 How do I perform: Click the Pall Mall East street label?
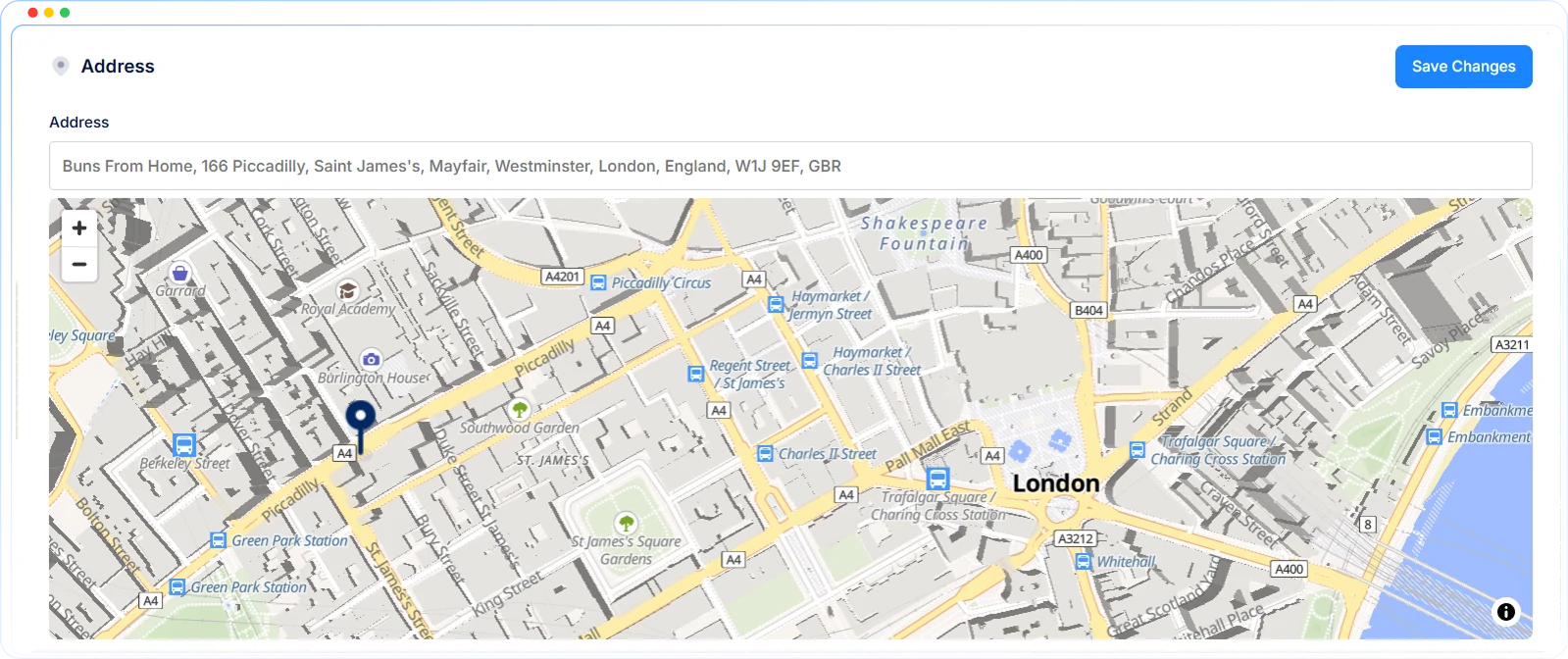point(928,446)
